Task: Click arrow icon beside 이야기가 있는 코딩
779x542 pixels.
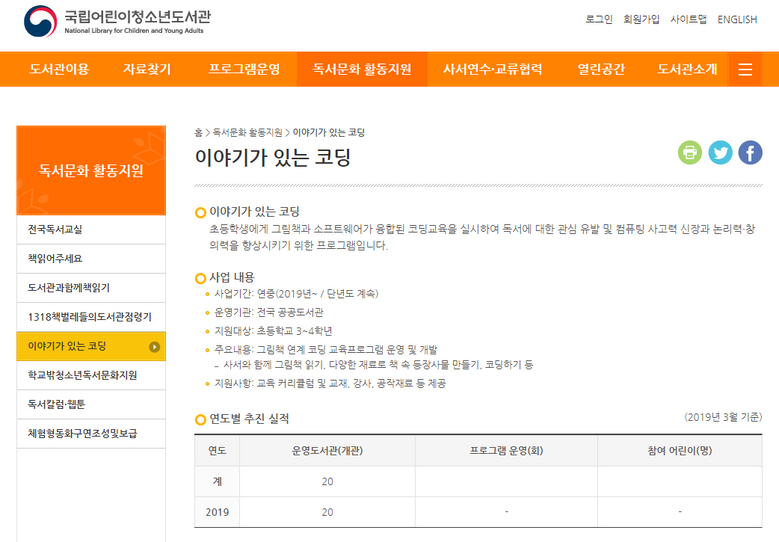Action: click(x=154, y=347)
